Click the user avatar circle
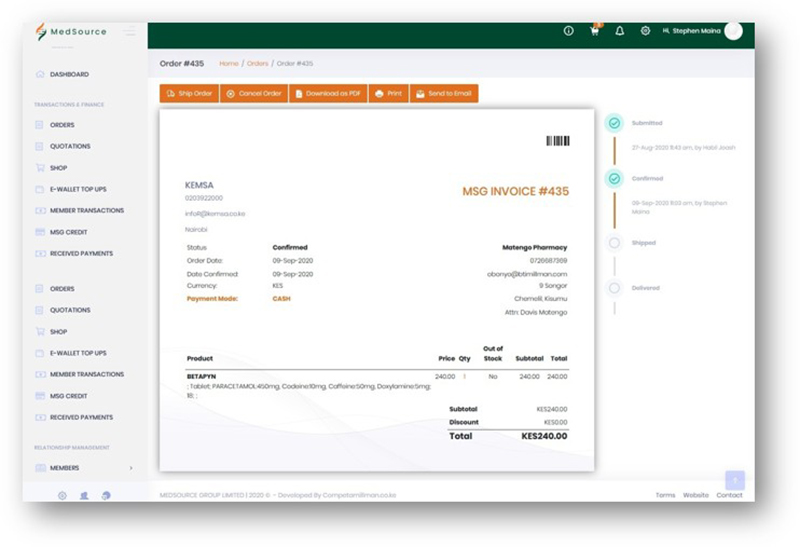Screen dimensions: 800x547 [x=733, y=31]
